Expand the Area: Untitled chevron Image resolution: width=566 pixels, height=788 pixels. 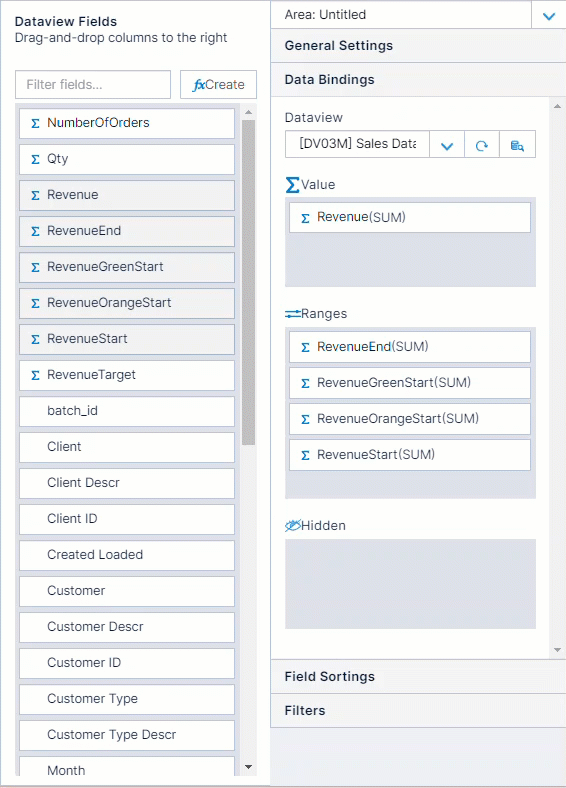tap(549, 16)
